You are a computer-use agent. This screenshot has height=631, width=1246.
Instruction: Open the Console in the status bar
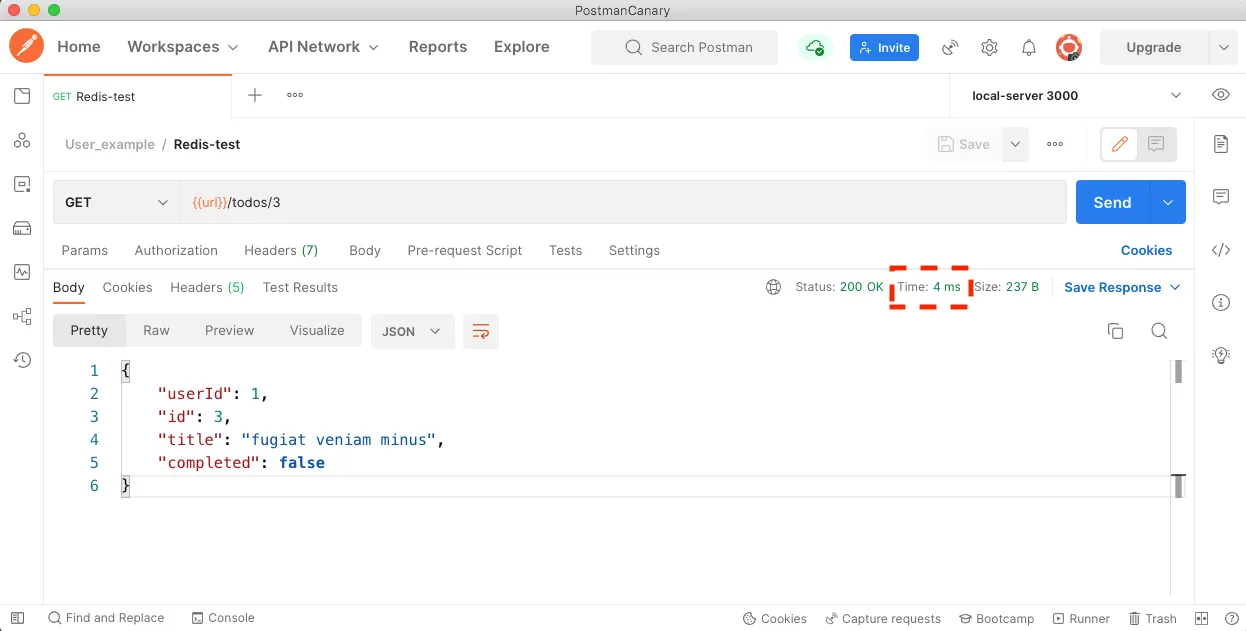(x=223, y=618)
